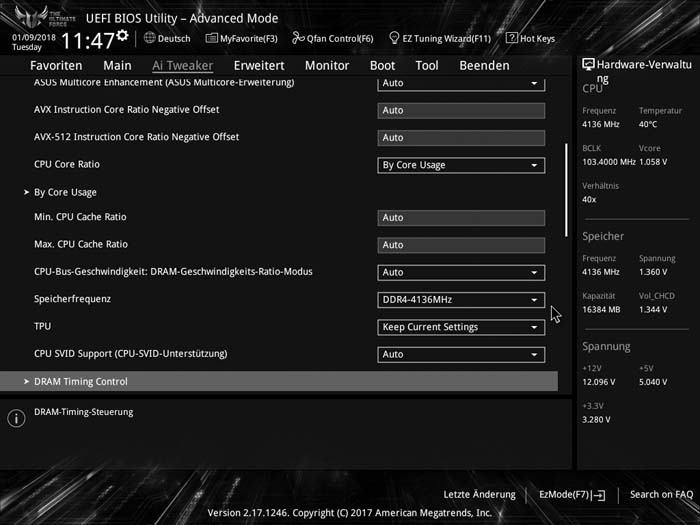Click the Deutsch language button

tap(167, 38)
